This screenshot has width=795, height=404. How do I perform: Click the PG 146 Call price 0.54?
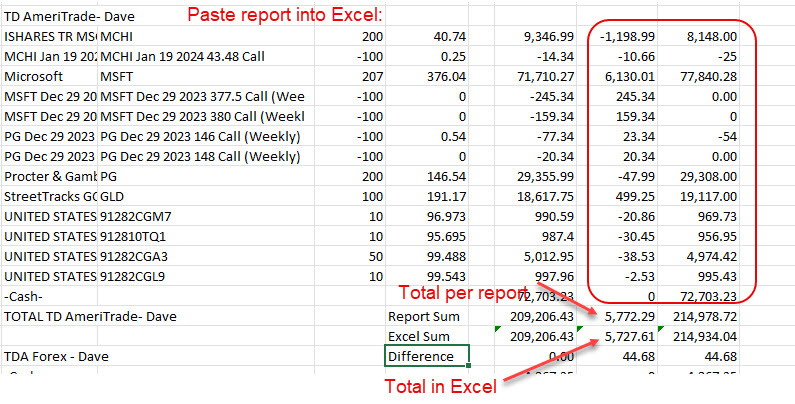pyautogui.click(x=427, y=136)
